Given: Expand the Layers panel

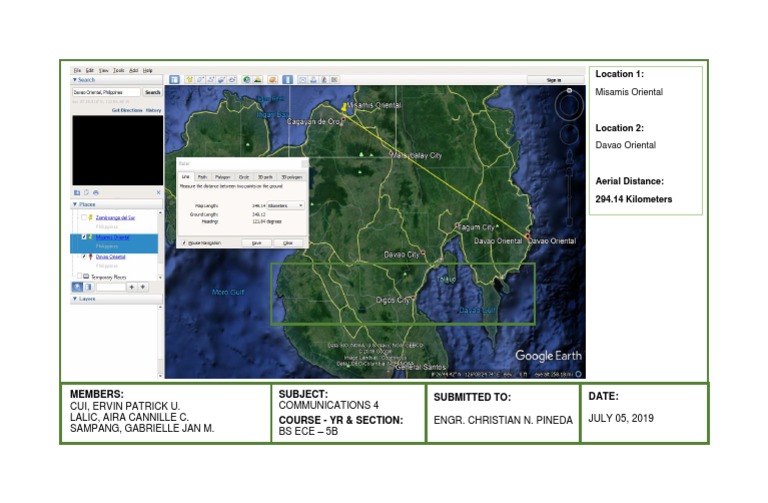Looking at the screenshot, I should [x=75, y=298].
